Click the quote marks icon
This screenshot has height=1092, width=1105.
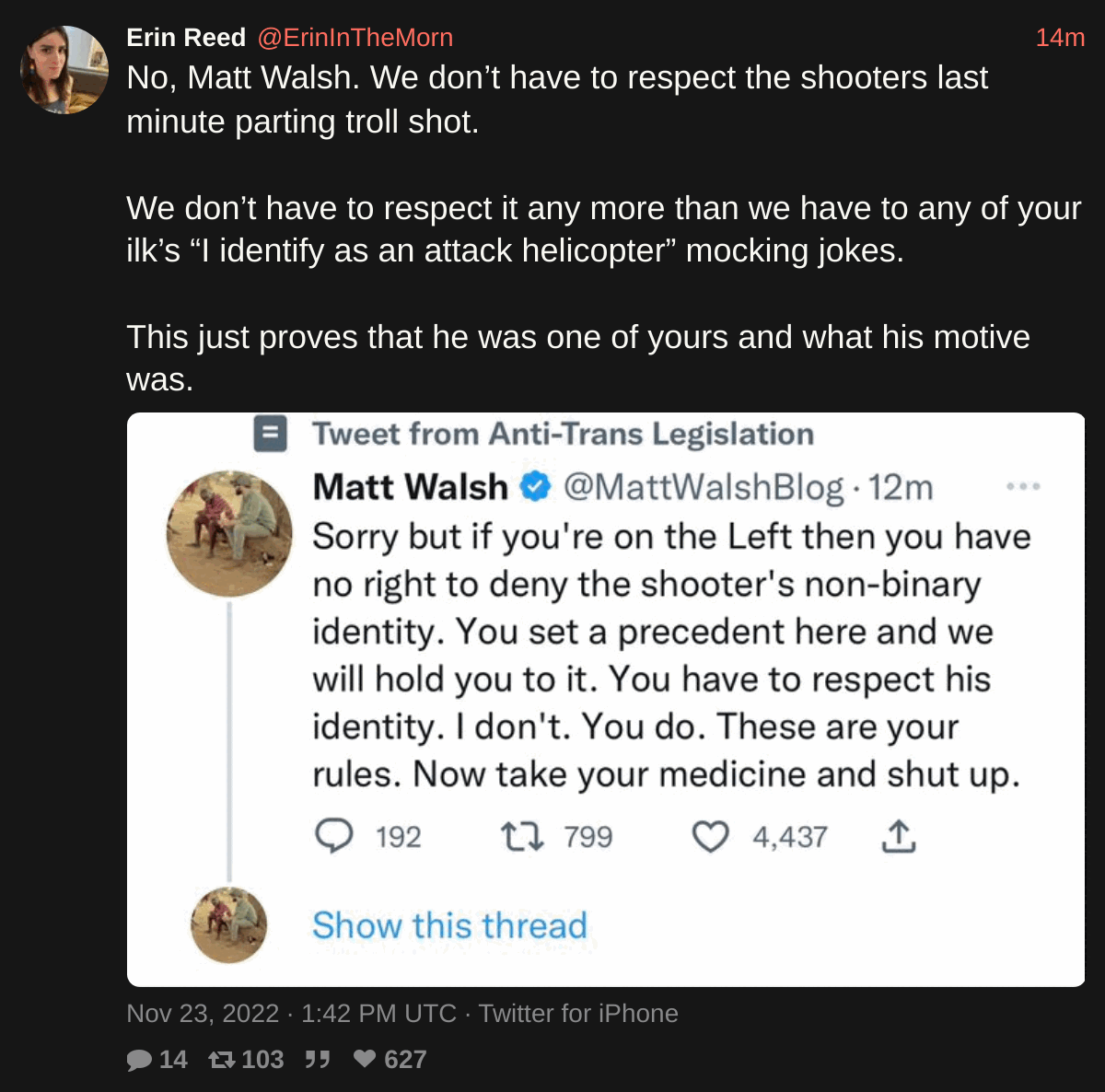click(318, 1060)
